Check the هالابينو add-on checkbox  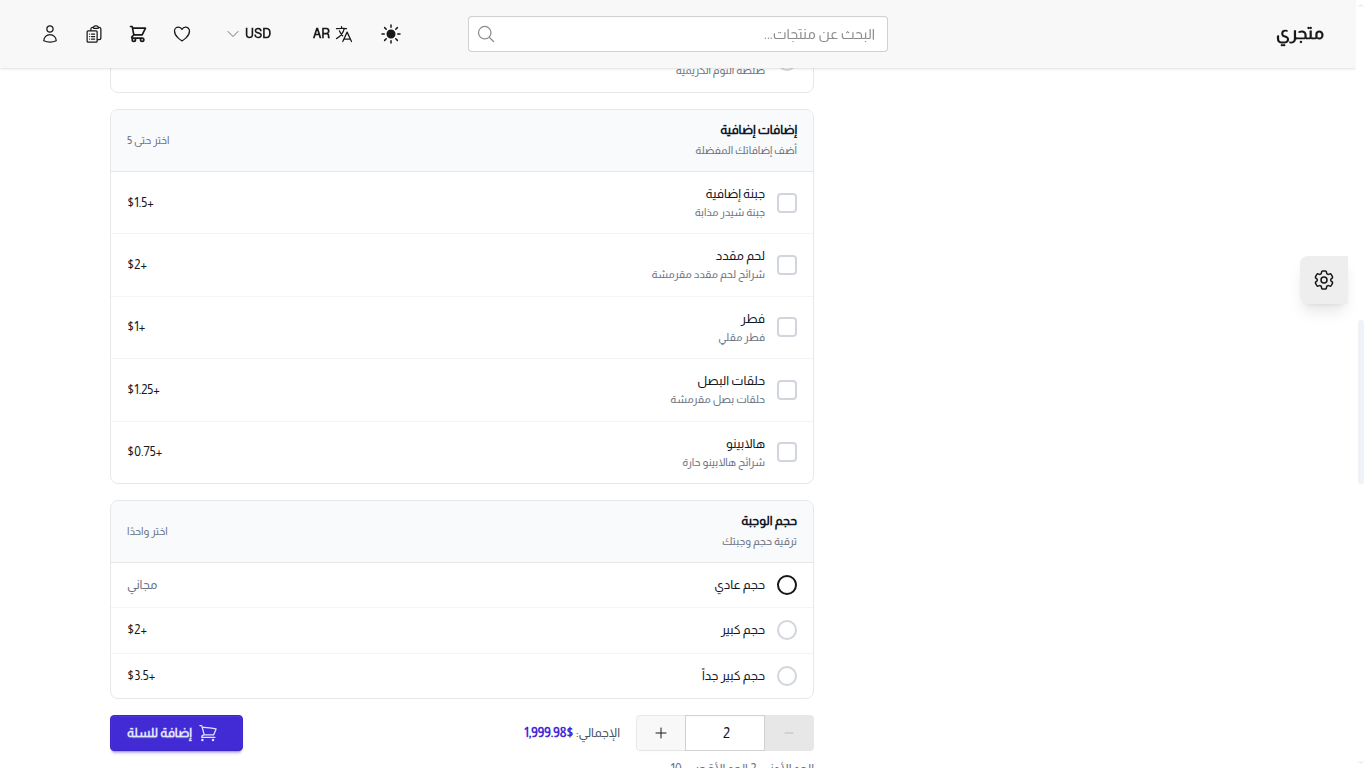click(x=787, y=451)
